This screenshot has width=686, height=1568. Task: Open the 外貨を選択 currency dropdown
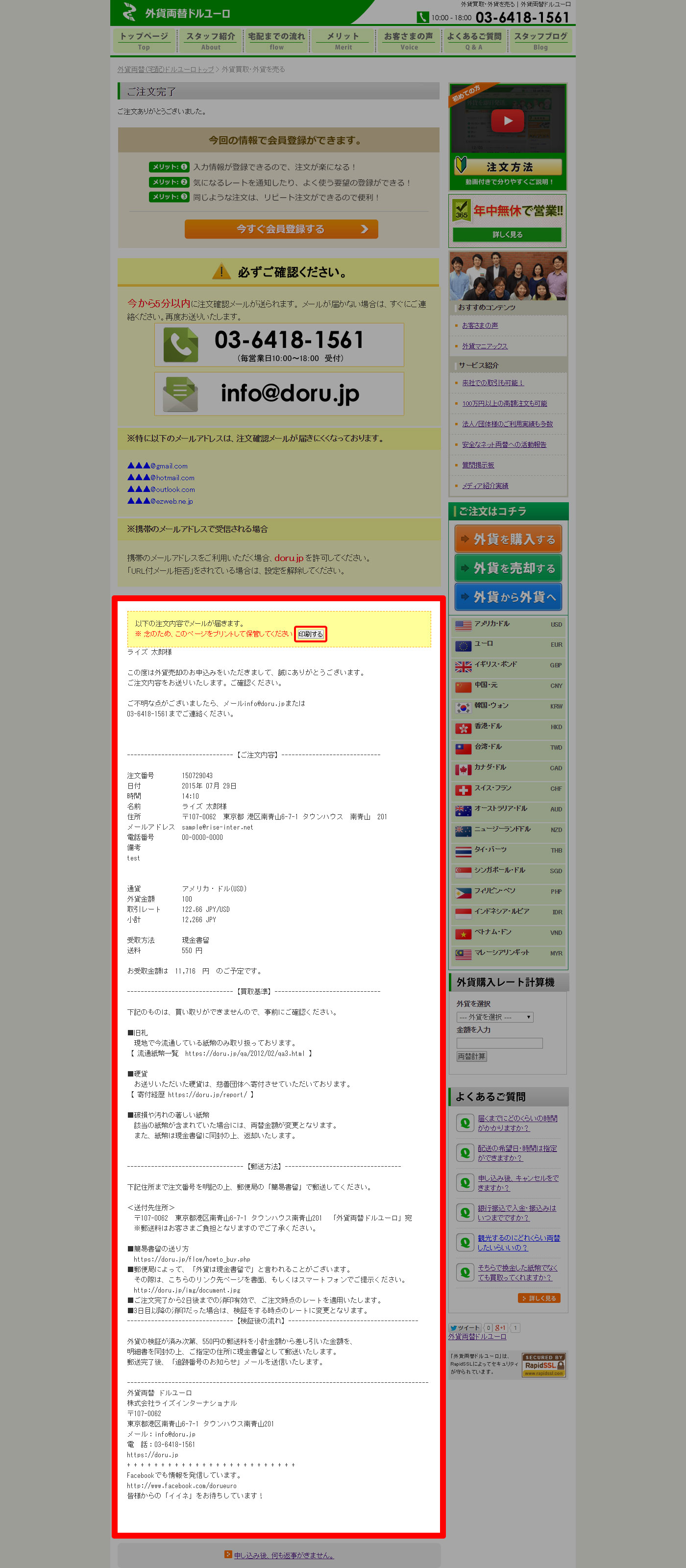(x=495, y=1017)
